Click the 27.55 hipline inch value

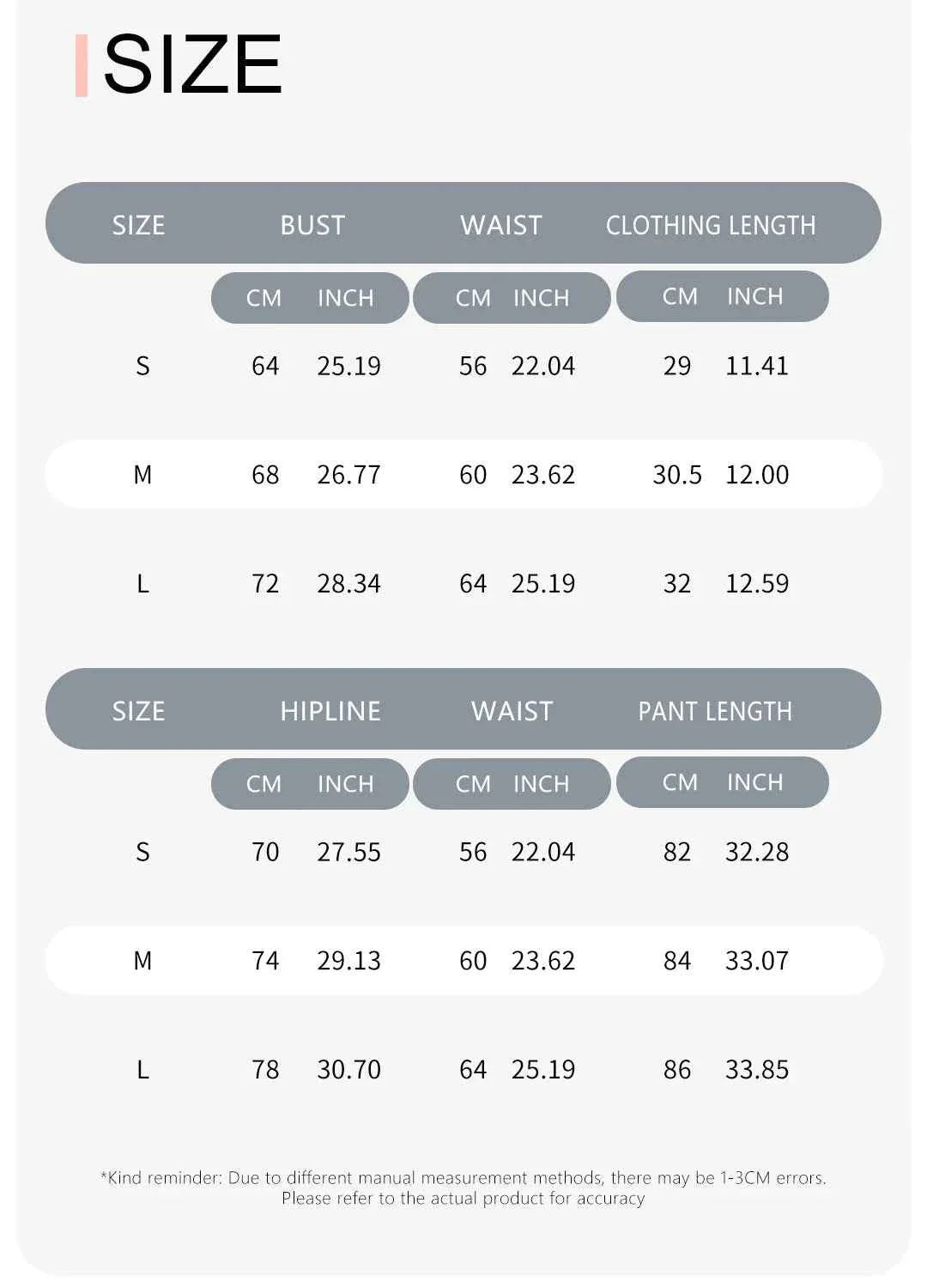click(348, 852)
